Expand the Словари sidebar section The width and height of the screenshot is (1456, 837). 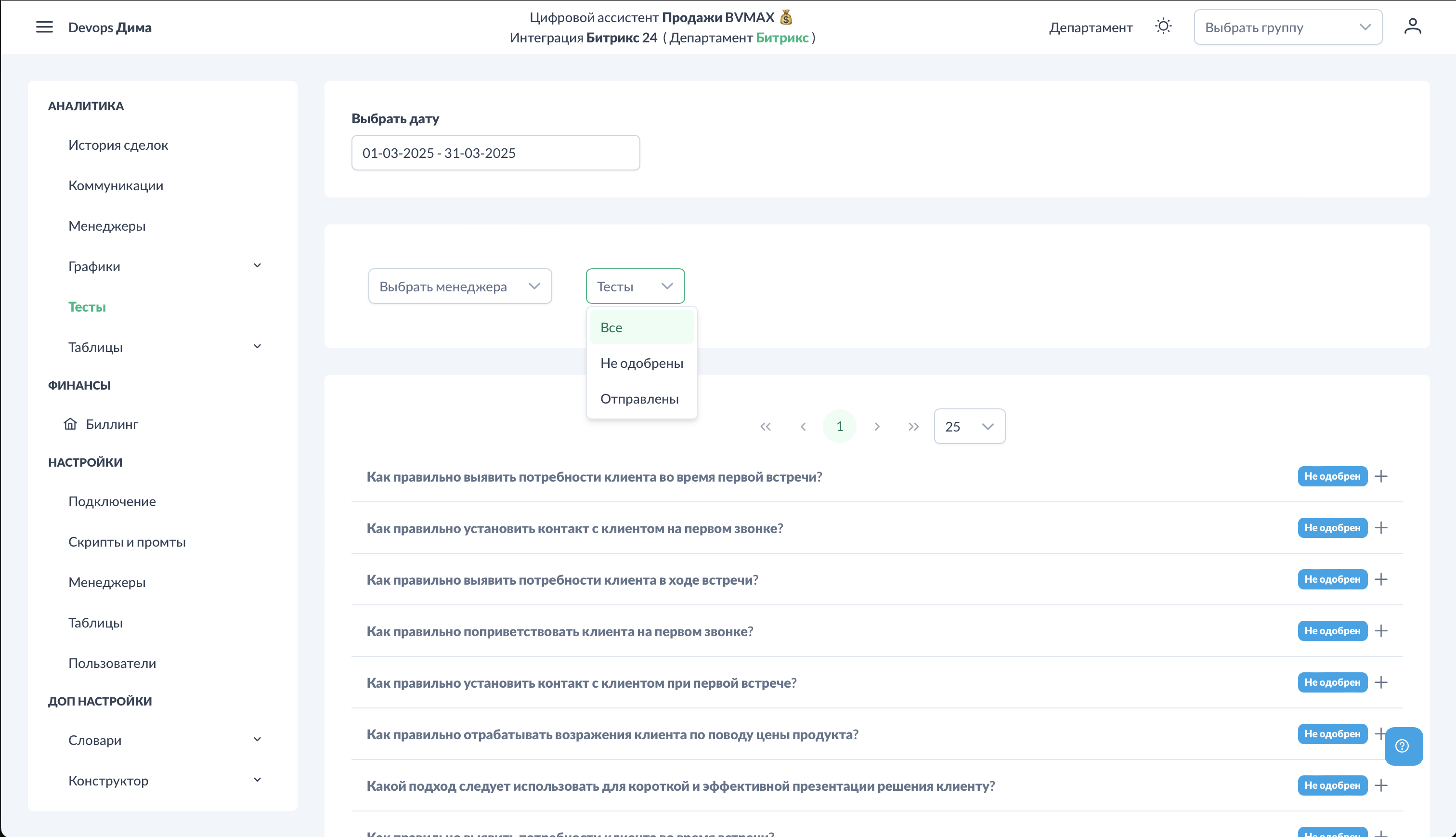257,739
